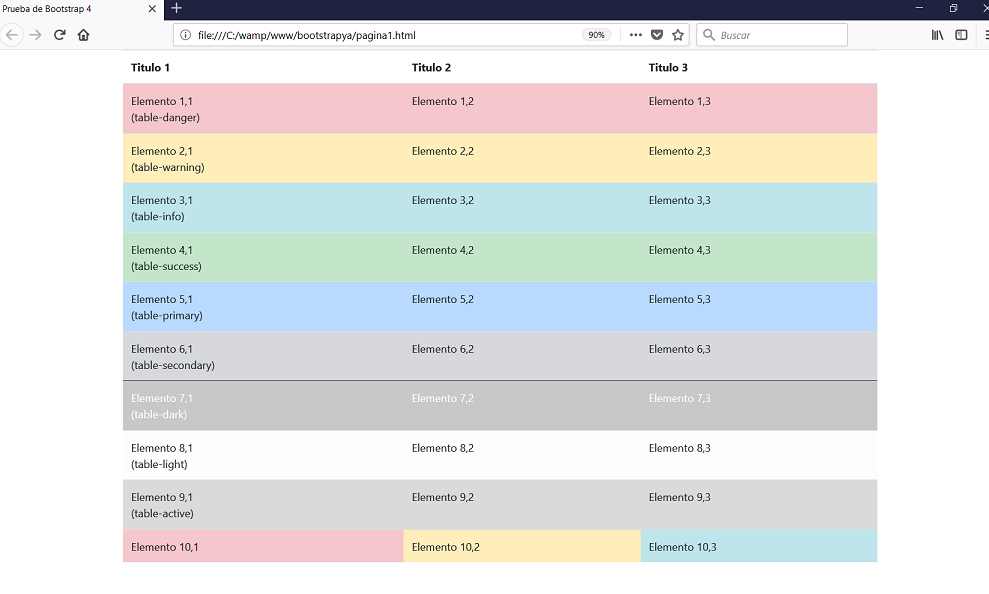The width and height of the screenshot is (989, 594).
Task: Select the blue Elemento 10,3 cell
Action: [x=759, y=546]
